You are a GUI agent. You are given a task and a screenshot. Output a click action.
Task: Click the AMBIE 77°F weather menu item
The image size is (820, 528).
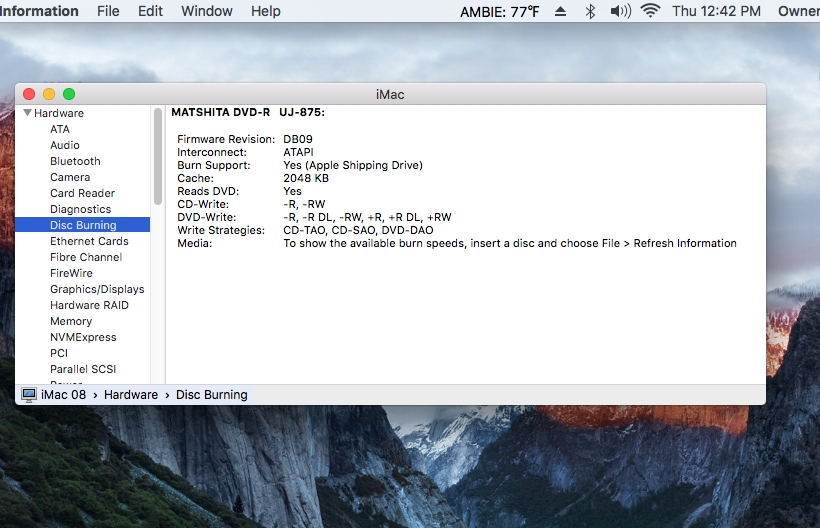click(499, 12)
